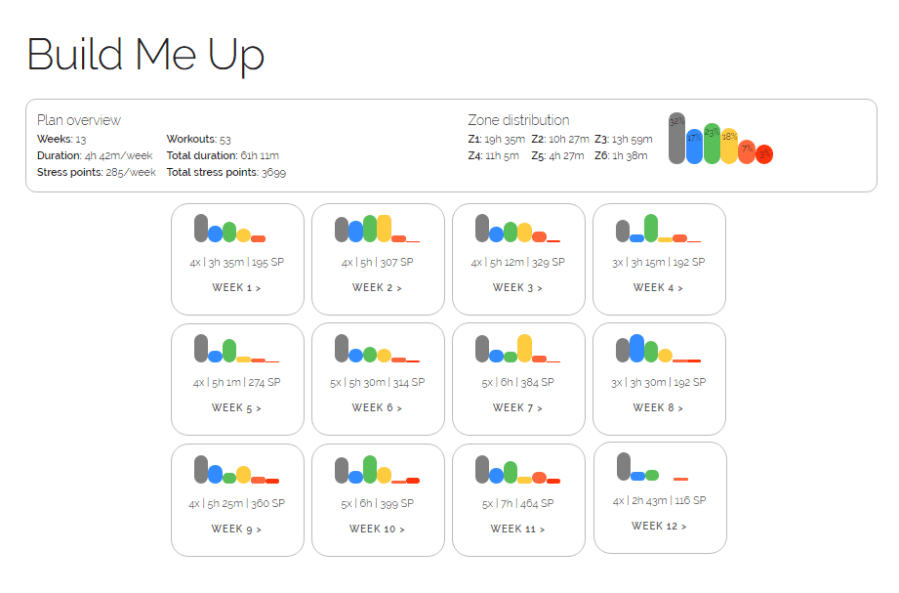Expand Week 4 using its chevron
Screen dimensions: 899x593
tap(682, 288)
